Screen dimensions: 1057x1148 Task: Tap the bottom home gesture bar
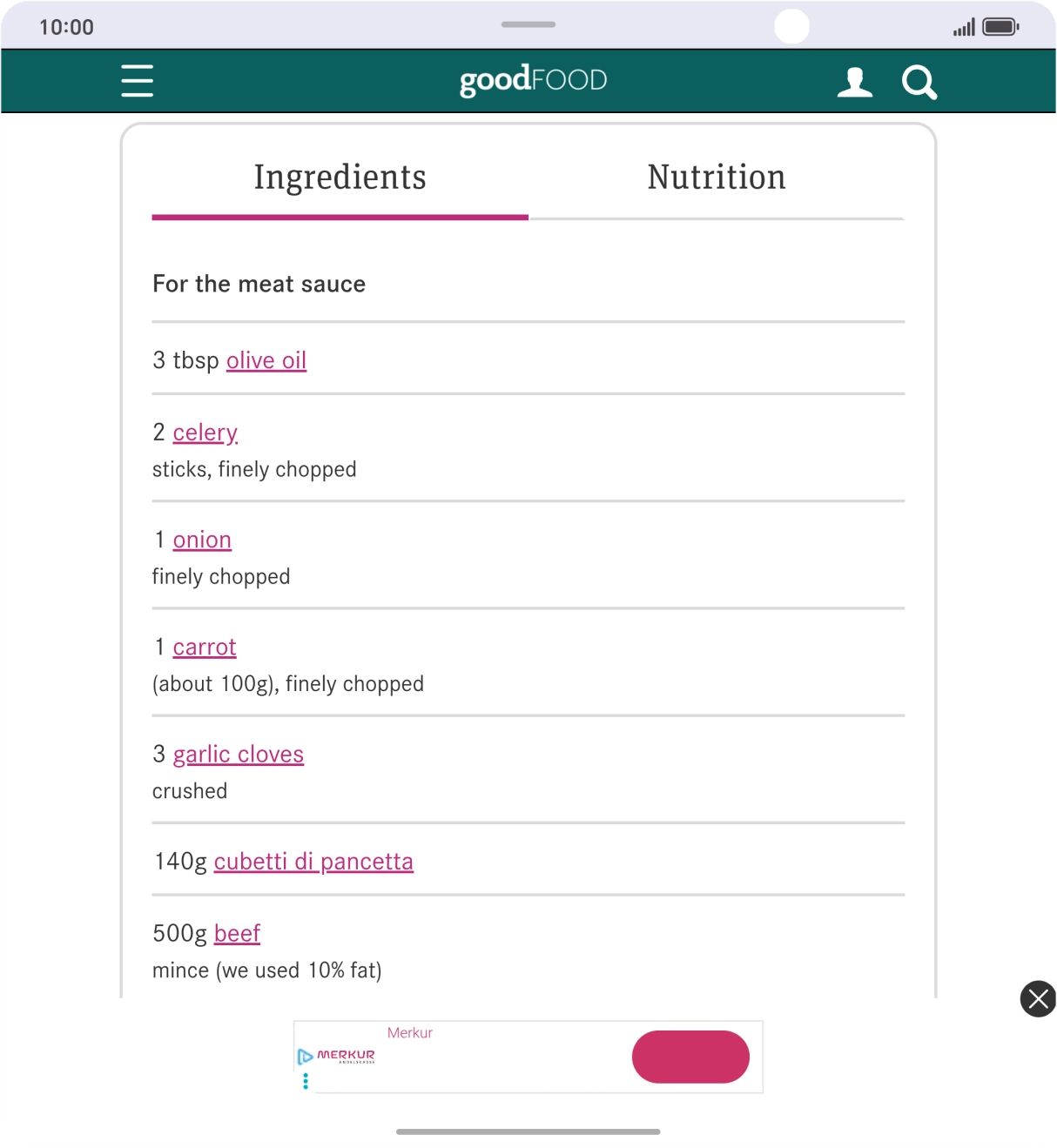[x=528, y=1131]
